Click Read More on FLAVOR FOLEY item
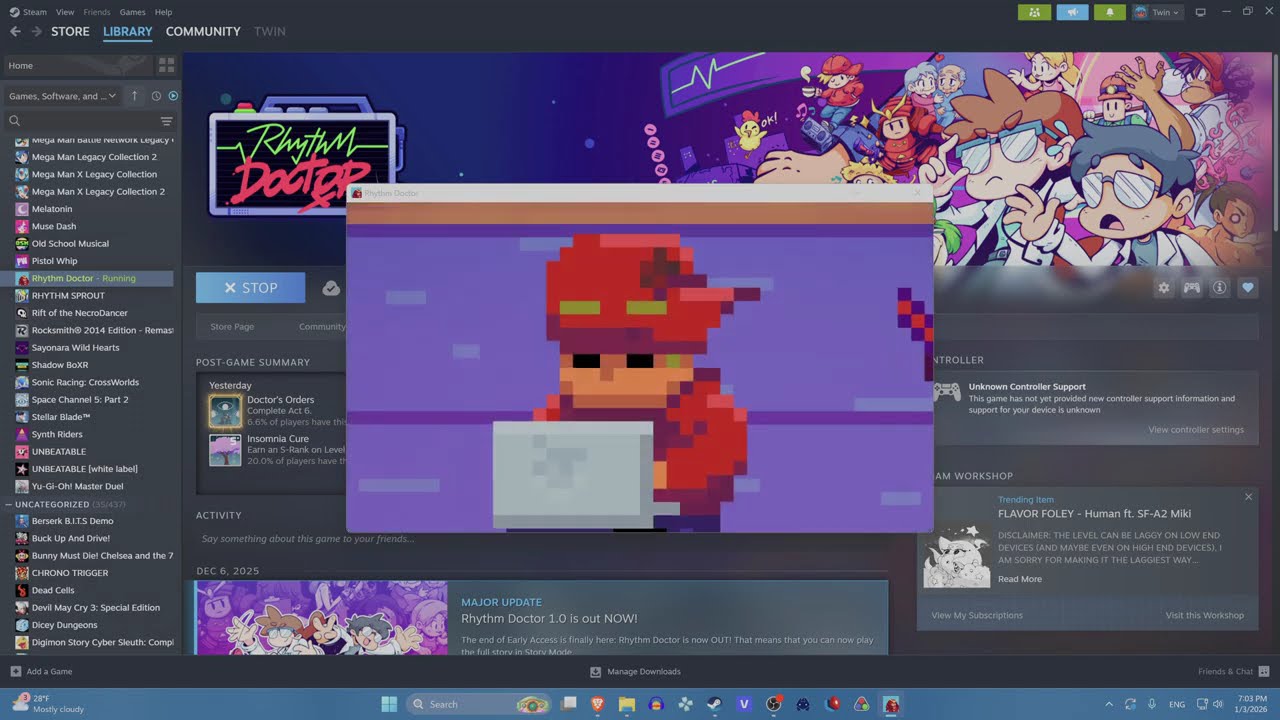This screenshot has width=1280, height=720. coord(1020,579)
